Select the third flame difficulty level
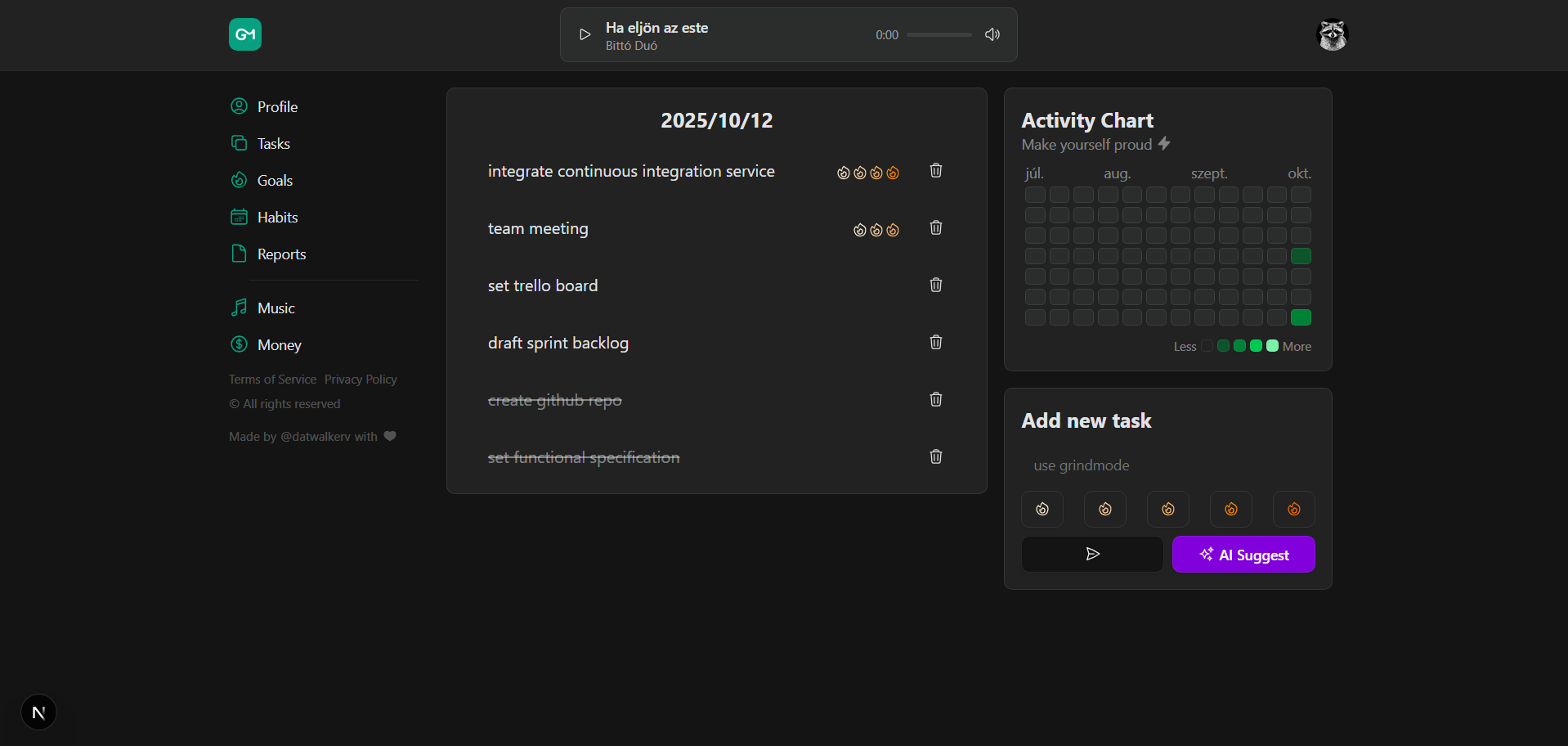This screenshot has height=746, width=1568. coord(1168,510)
